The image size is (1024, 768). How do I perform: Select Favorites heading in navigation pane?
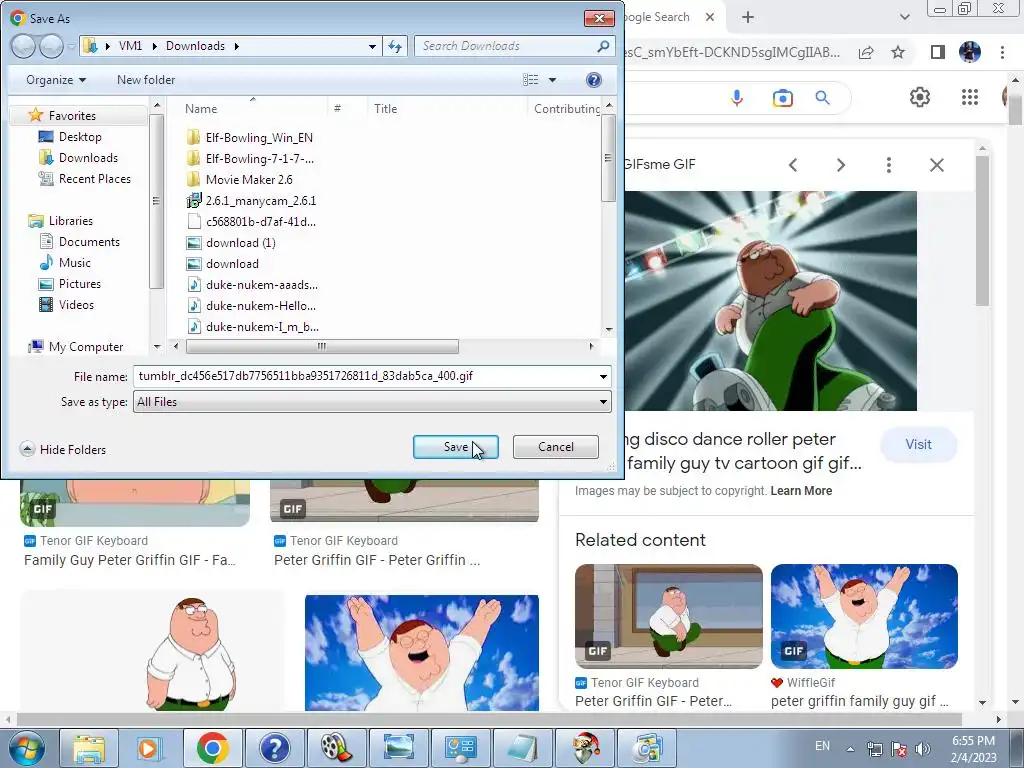(72, 116)
